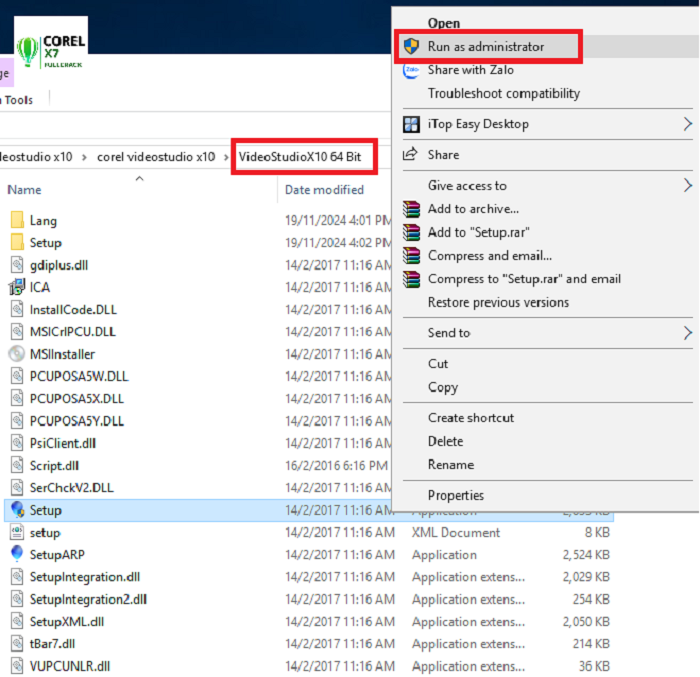Viewport: 700px width, 677px height.
Task: Sort files by Date modified column header
Action: click(x=324, y=190)
